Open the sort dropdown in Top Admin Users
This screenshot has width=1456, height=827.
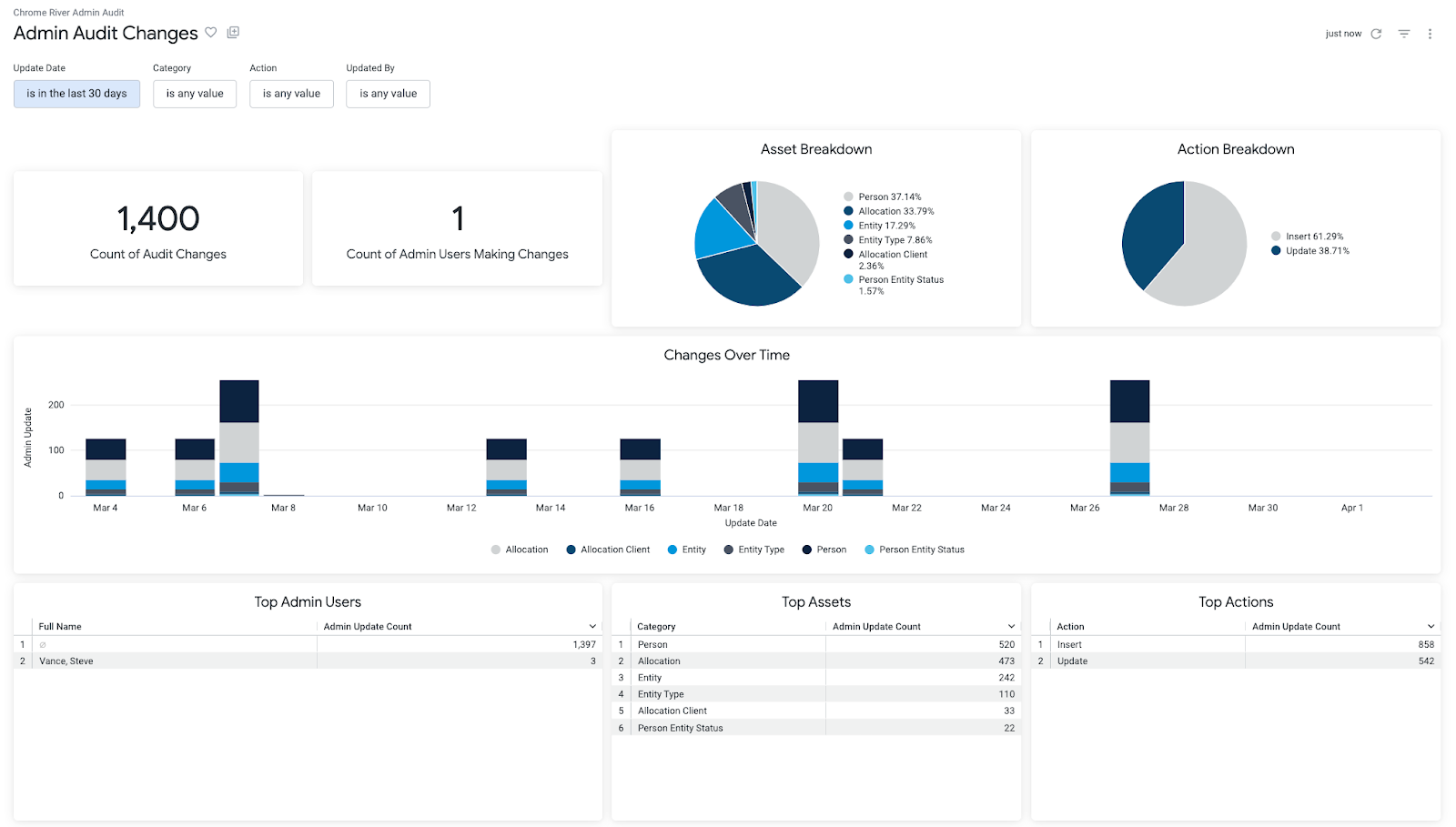[x=592, y=626]
